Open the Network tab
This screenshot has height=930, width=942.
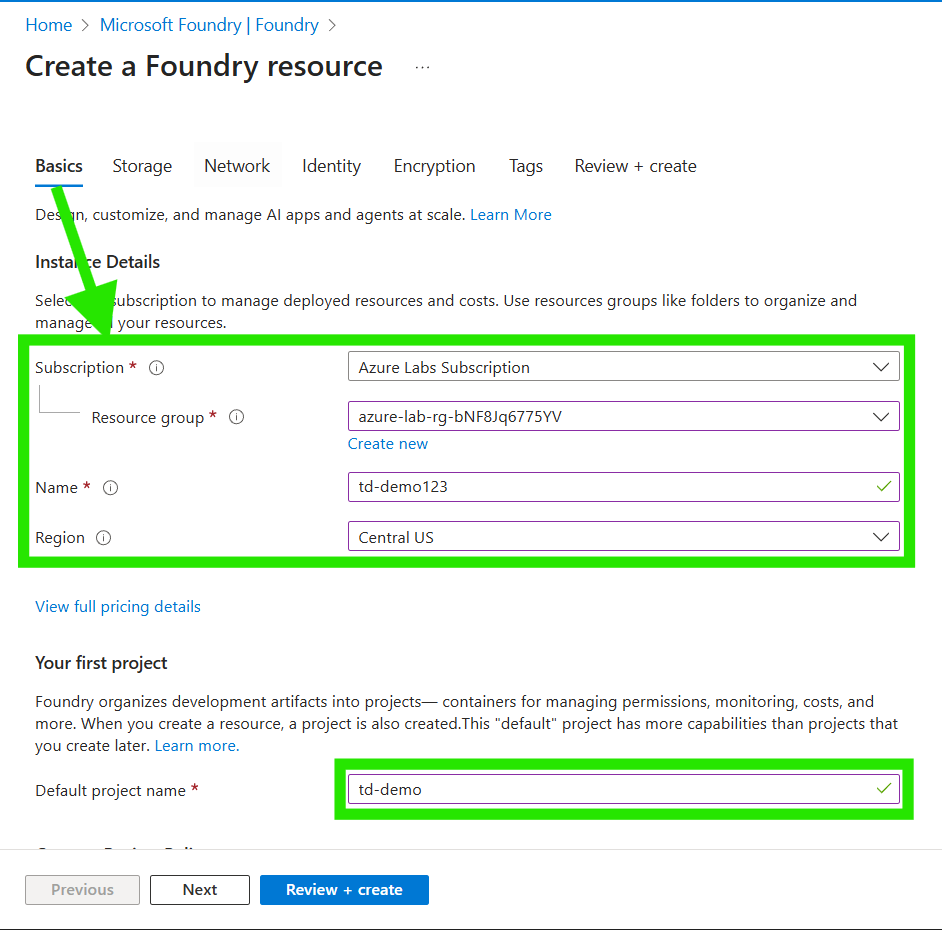pos(237,166)
